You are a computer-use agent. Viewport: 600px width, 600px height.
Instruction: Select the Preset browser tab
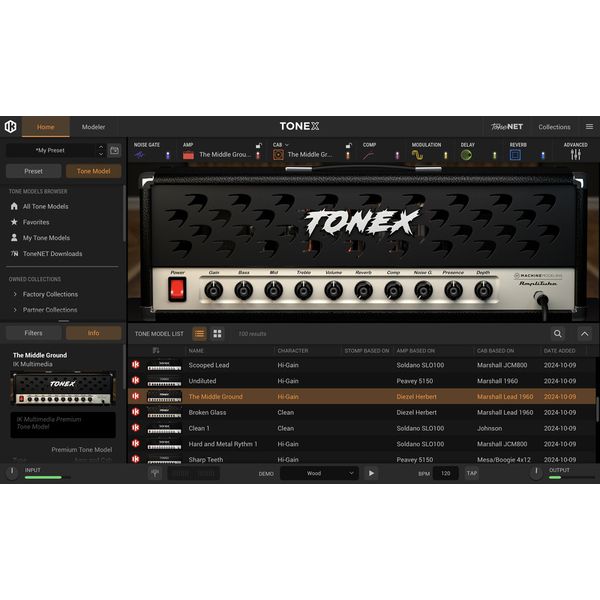[x=33, y=171]
